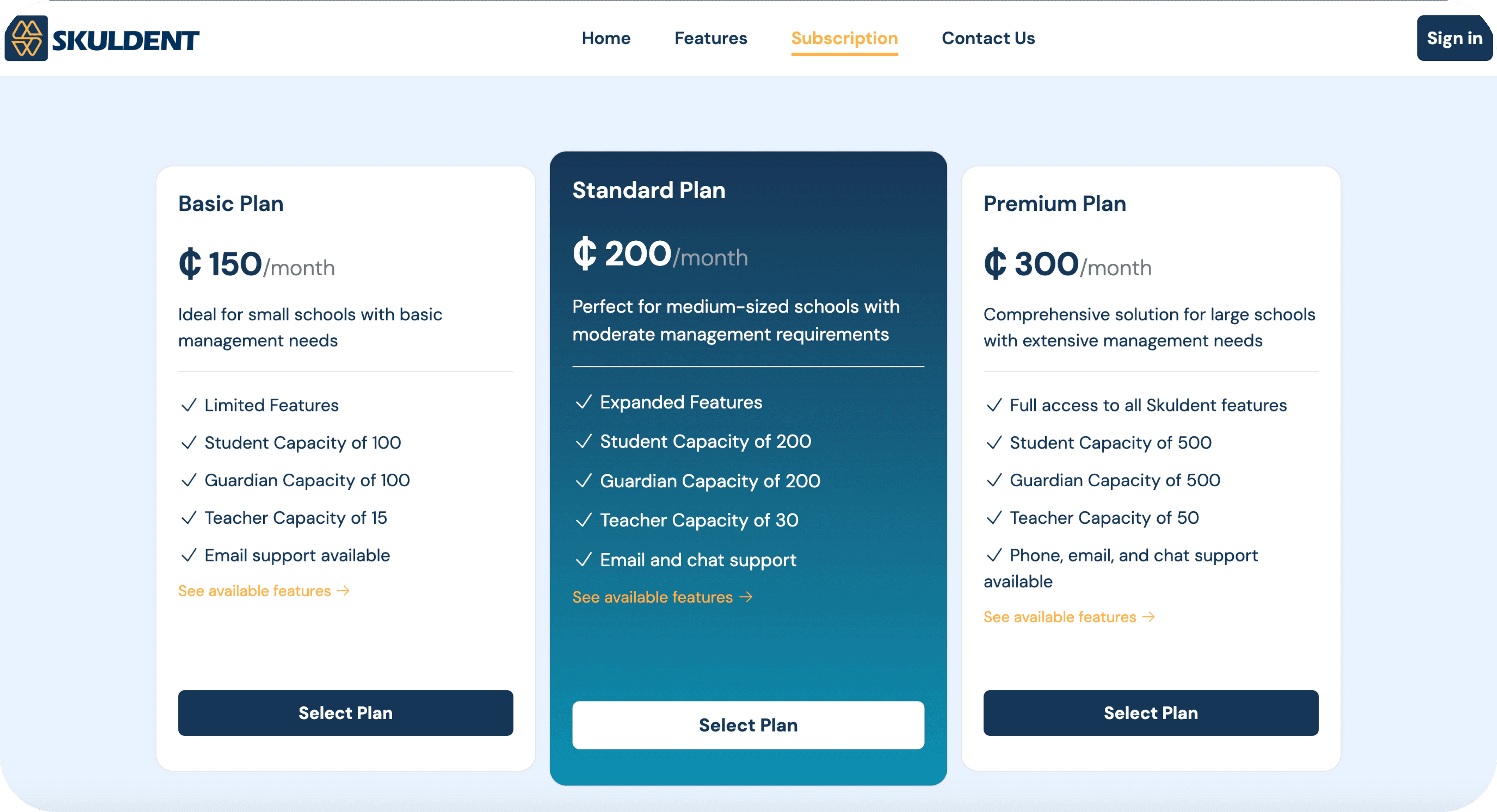This screenshot has height=812, width=1497.
Task: Select the Basic Plan button
Action: coord(346,713)
